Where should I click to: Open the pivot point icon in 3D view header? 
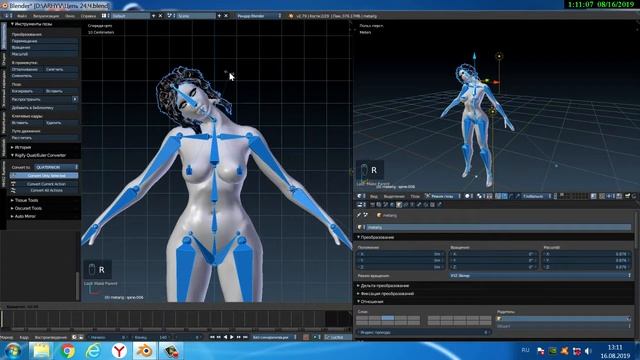coord(480,196)
